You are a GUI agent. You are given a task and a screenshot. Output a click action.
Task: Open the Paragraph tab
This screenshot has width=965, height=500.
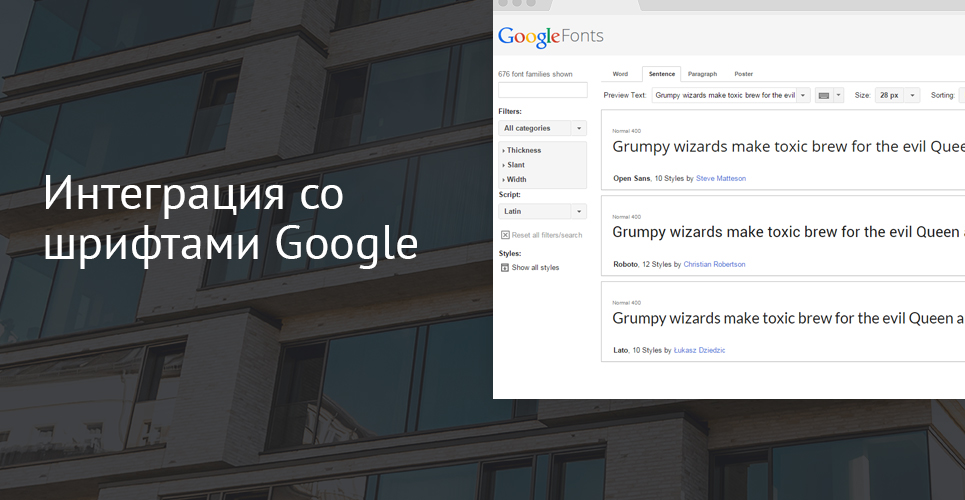point(702,74)
